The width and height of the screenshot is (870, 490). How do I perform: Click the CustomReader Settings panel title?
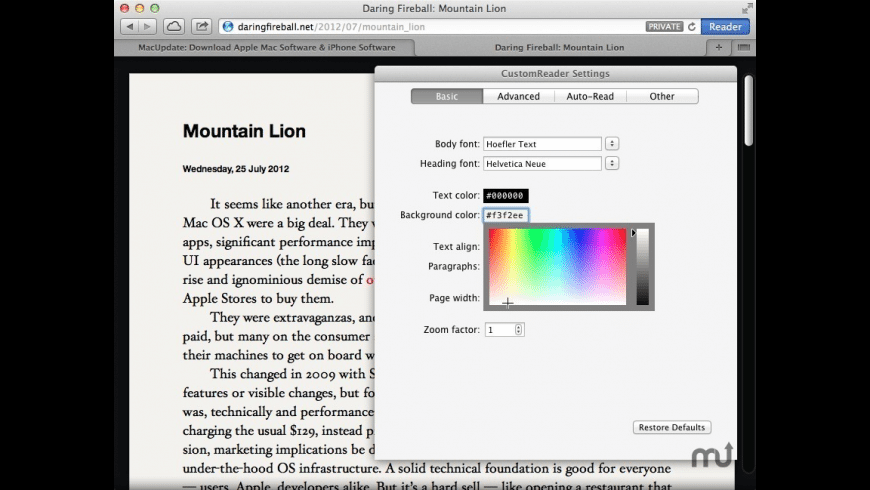[555, 73]
